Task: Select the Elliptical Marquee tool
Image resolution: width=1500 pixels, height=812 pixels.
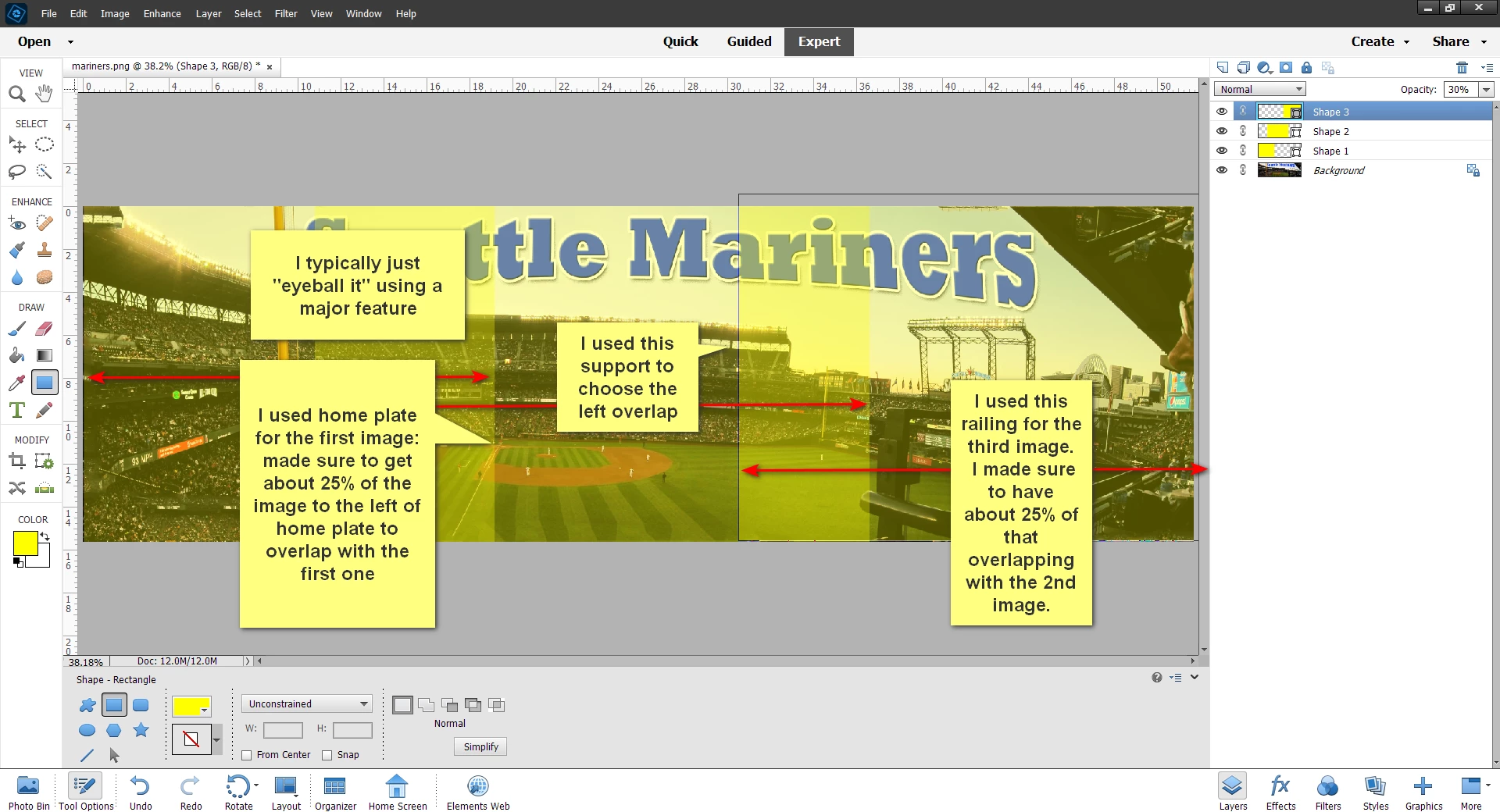Action: pyautogui.click(x=45, y=144)
